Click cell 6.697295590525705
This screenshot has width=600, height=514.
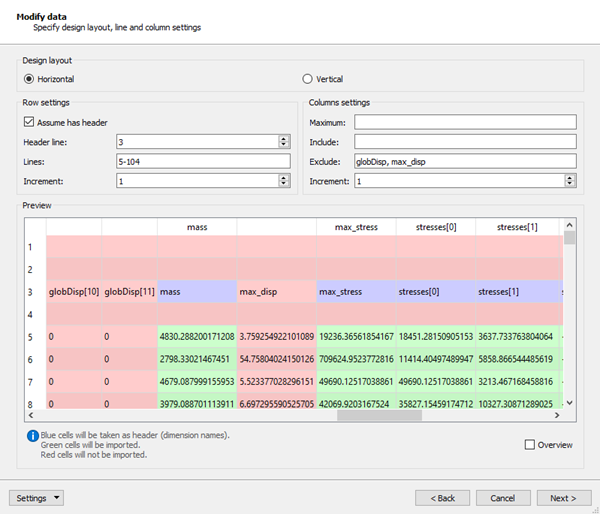pyautogui.click(x=277, y=401)
